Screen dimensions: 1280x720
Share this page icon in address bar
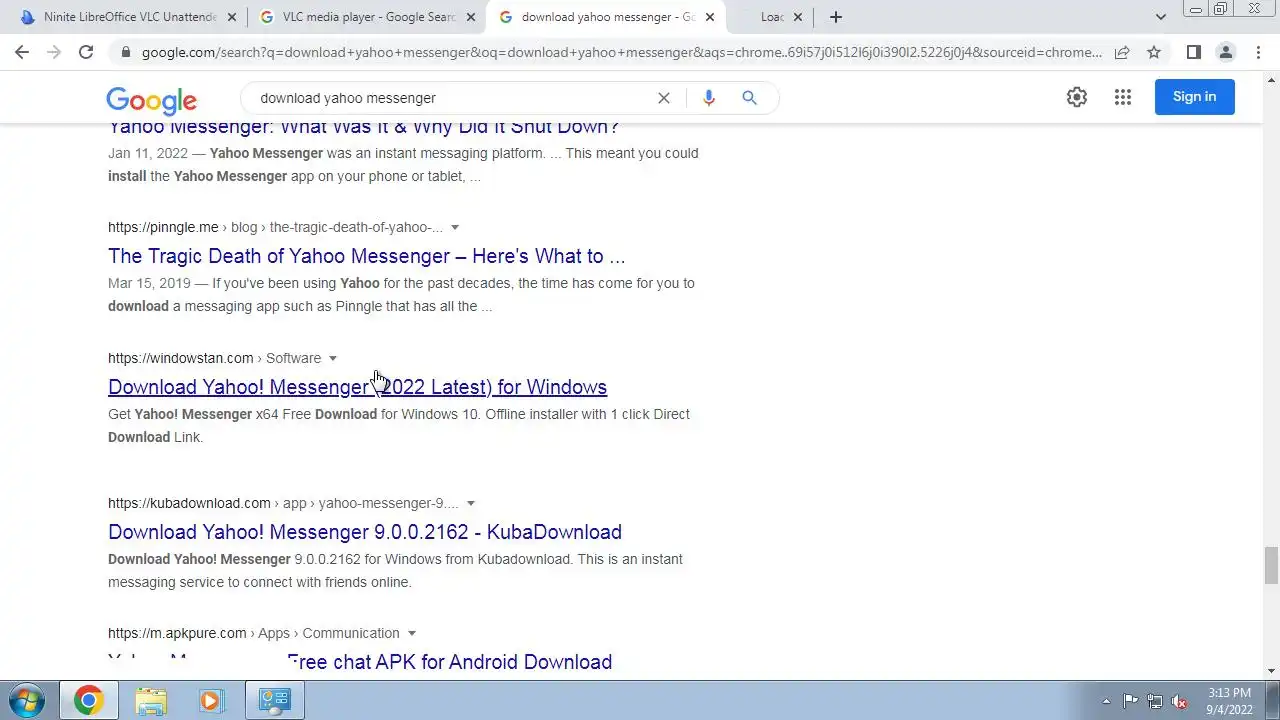coord(1122,52)
